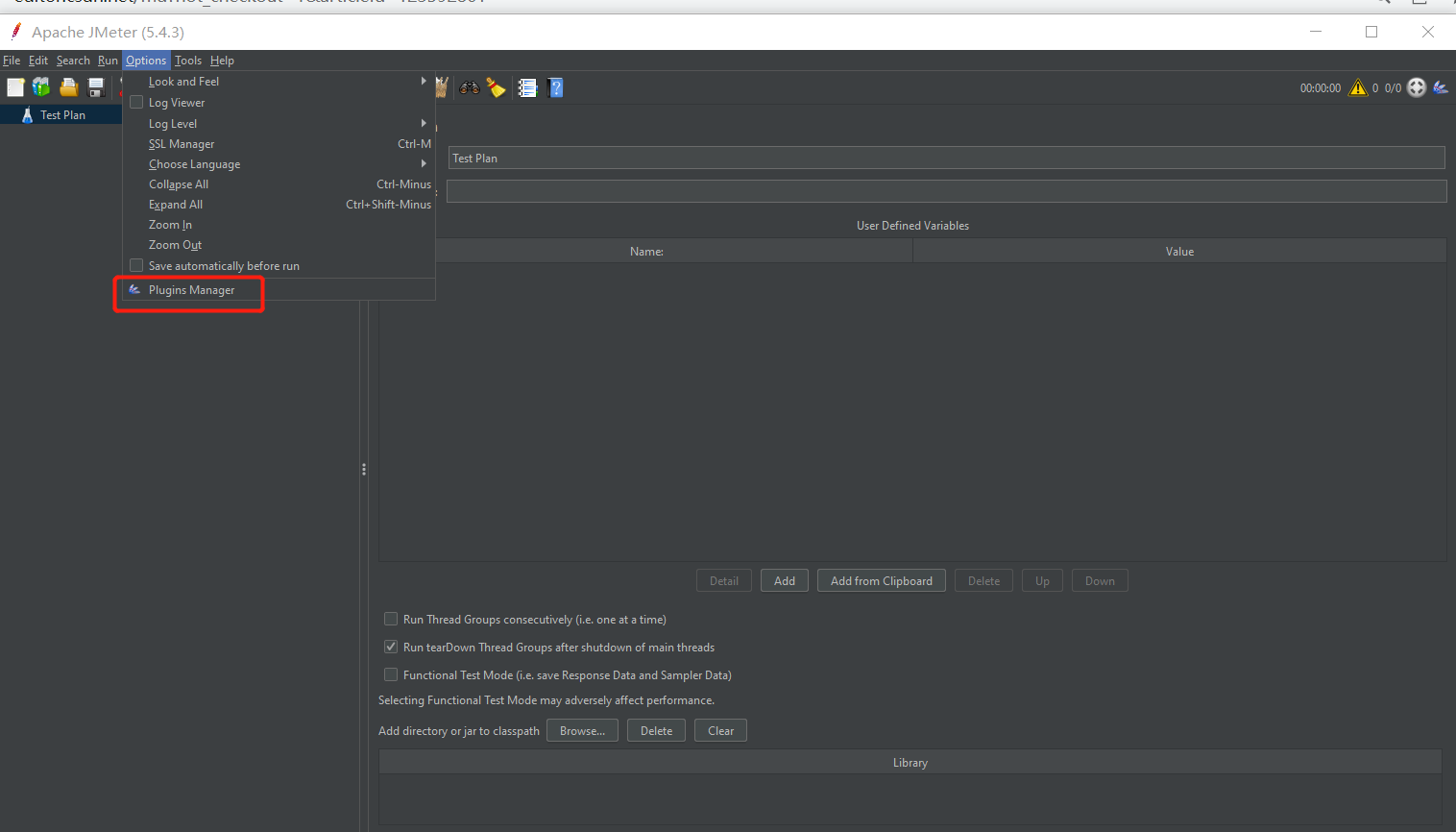The width and height of the screenshot is (1456, 832).
Task: Click the JMeter feather icon in title bar
Action: click(x=15, y=31)
